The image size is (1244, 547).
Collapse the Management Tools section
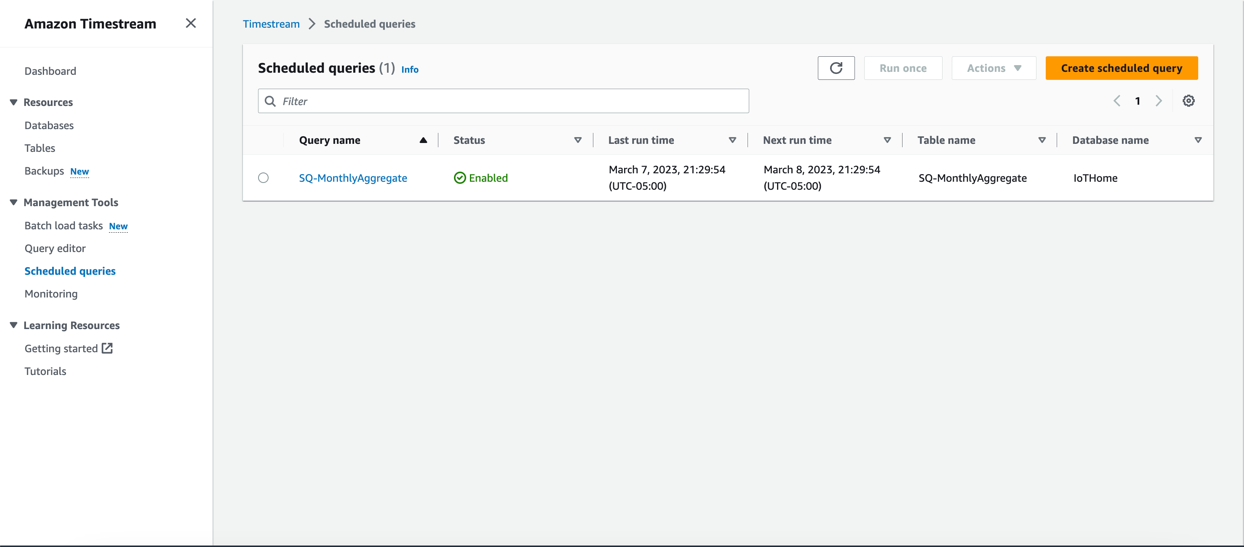(14, 202)
